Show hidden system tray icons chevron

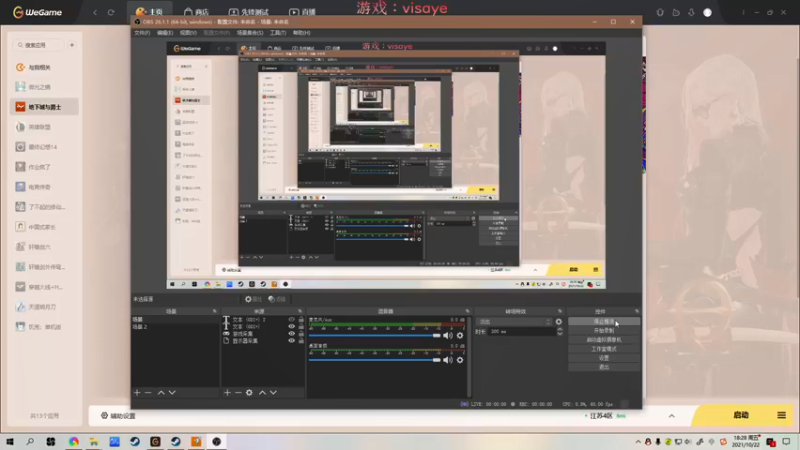tap(638, 442)
